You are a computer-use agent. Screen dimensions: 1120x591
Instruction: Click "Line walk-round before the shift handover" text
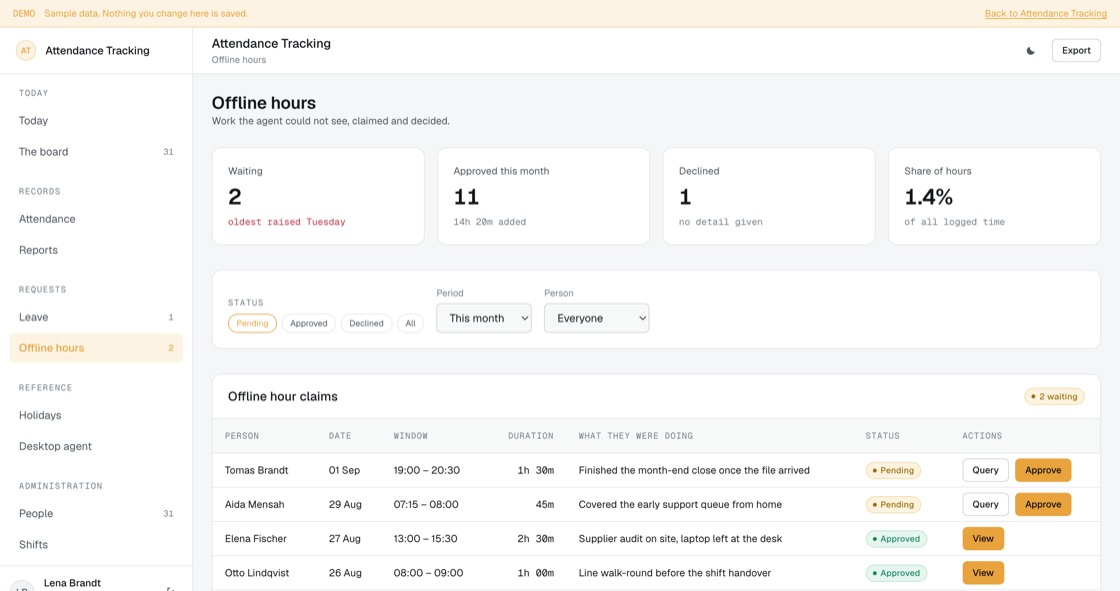[x=674, y=573]
